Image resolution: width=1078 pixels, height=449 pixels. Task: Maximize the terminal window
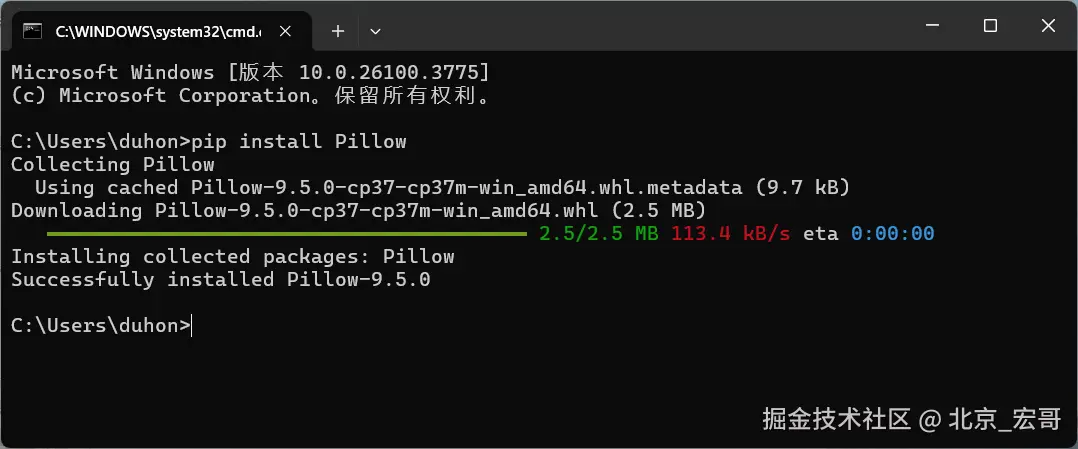(990, 26)
